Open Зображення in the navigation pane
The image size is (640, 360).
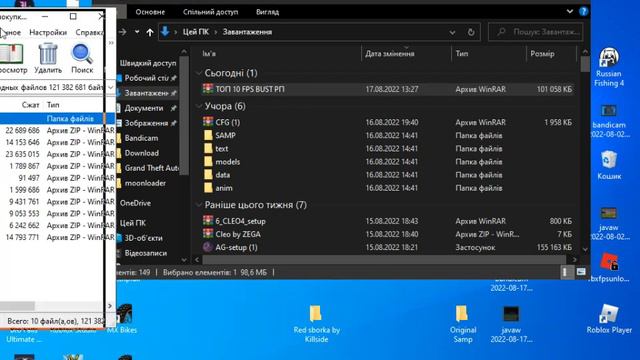click(x=146, y=123)
